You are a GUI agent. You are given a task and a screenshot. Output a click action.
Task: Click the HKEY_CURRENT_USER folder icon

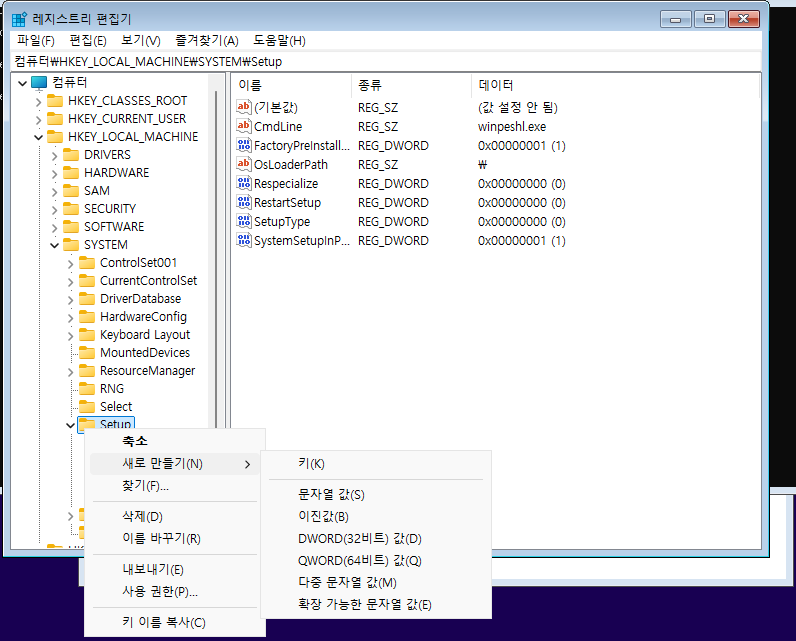(x=55, y=119)
